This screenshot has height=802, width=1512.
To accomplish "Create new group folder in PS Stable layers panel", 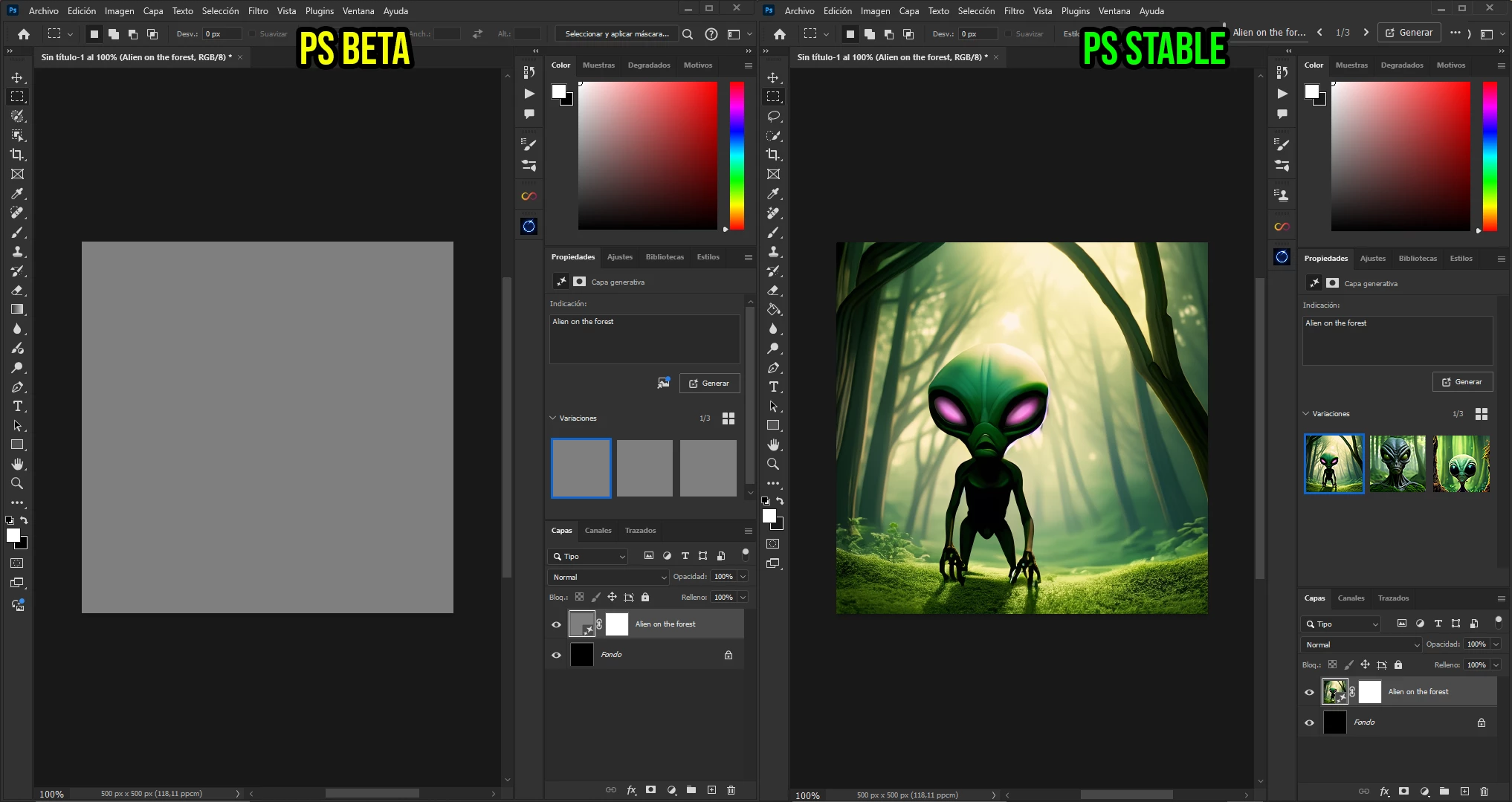I will (x=1444, y=792).
